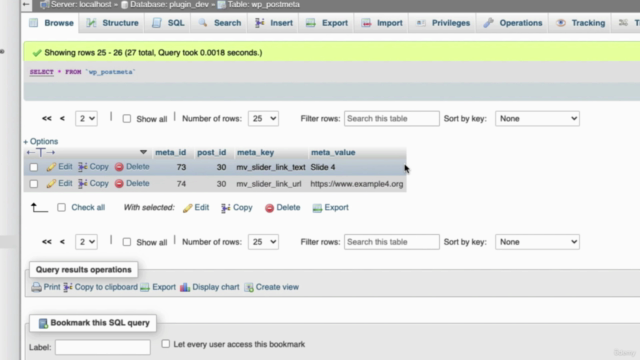Toggle the upper Show all checkbox

(x=127, y=119)
